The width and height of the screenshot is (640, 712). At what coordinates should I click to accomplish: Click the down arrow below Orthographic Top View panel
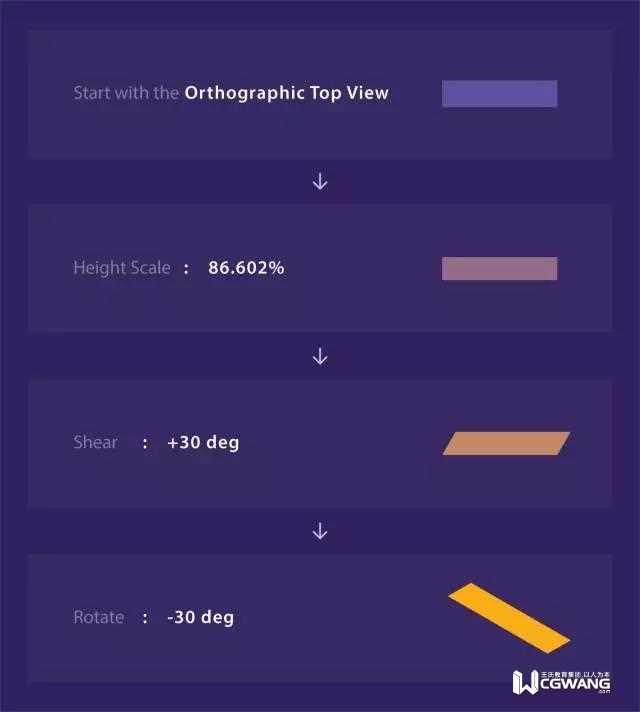(x=320, y=182)
